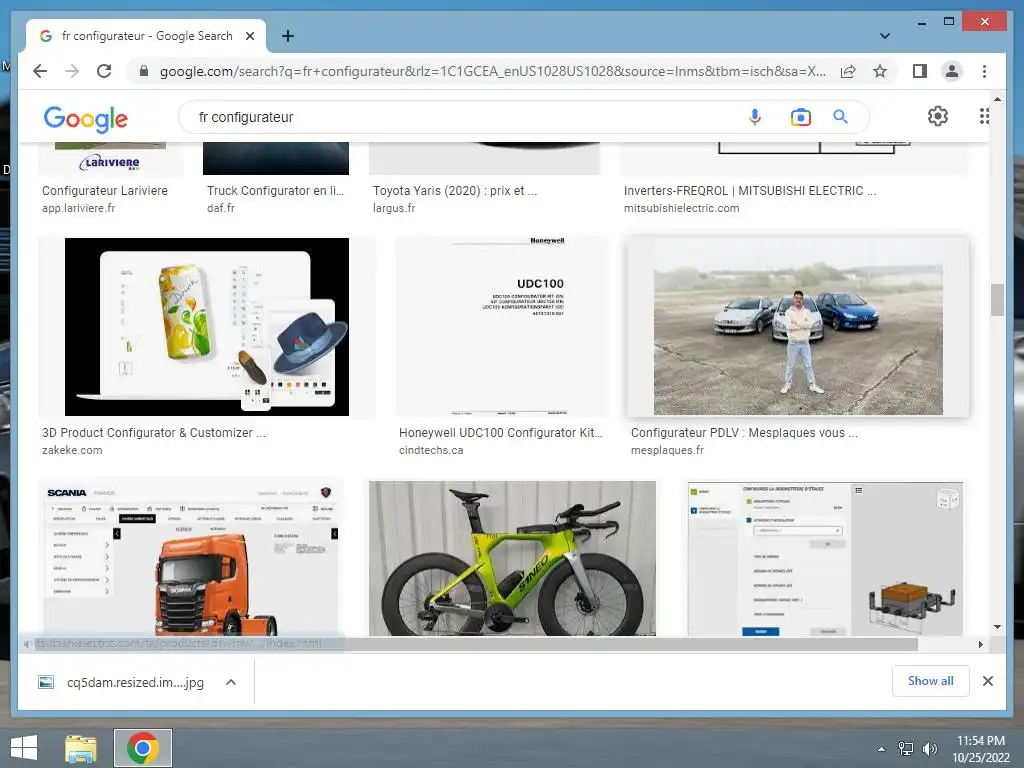The width and height of the screenshot is (1024, 768).
Task: Expand the tab search chevron
Action: (x=884, y=36)
